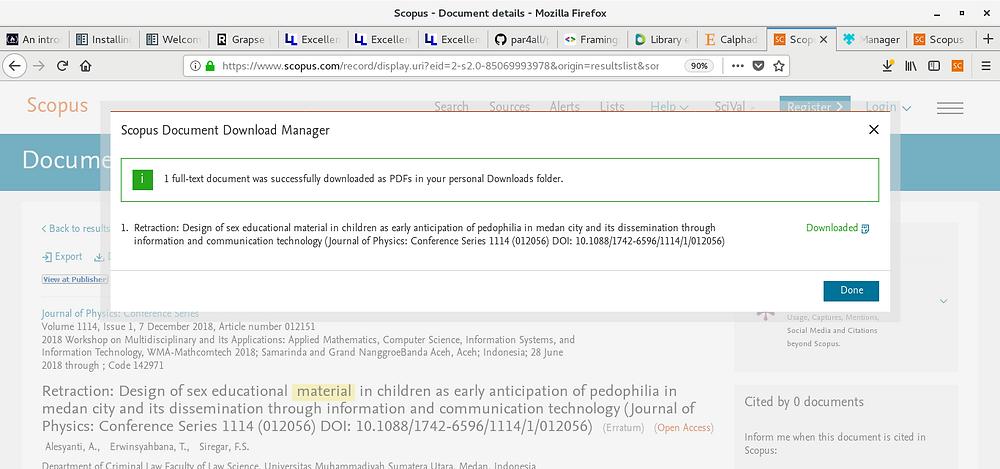Click 'Cited by 0 documents' heading
Screen dimensions: 1000x469
(804, 402)
